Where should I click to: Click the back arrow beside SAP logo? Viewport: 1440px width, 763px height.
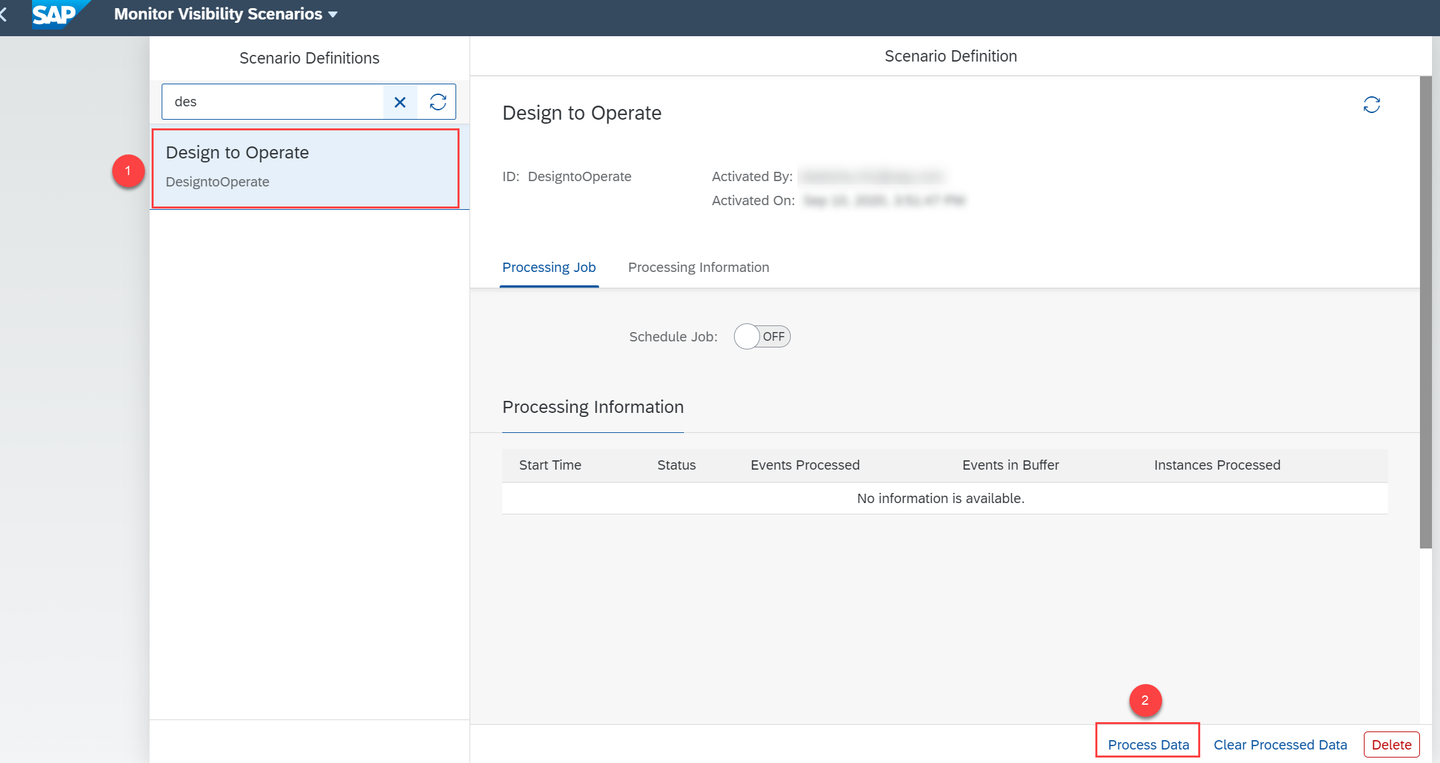click(x=4, y=15)
